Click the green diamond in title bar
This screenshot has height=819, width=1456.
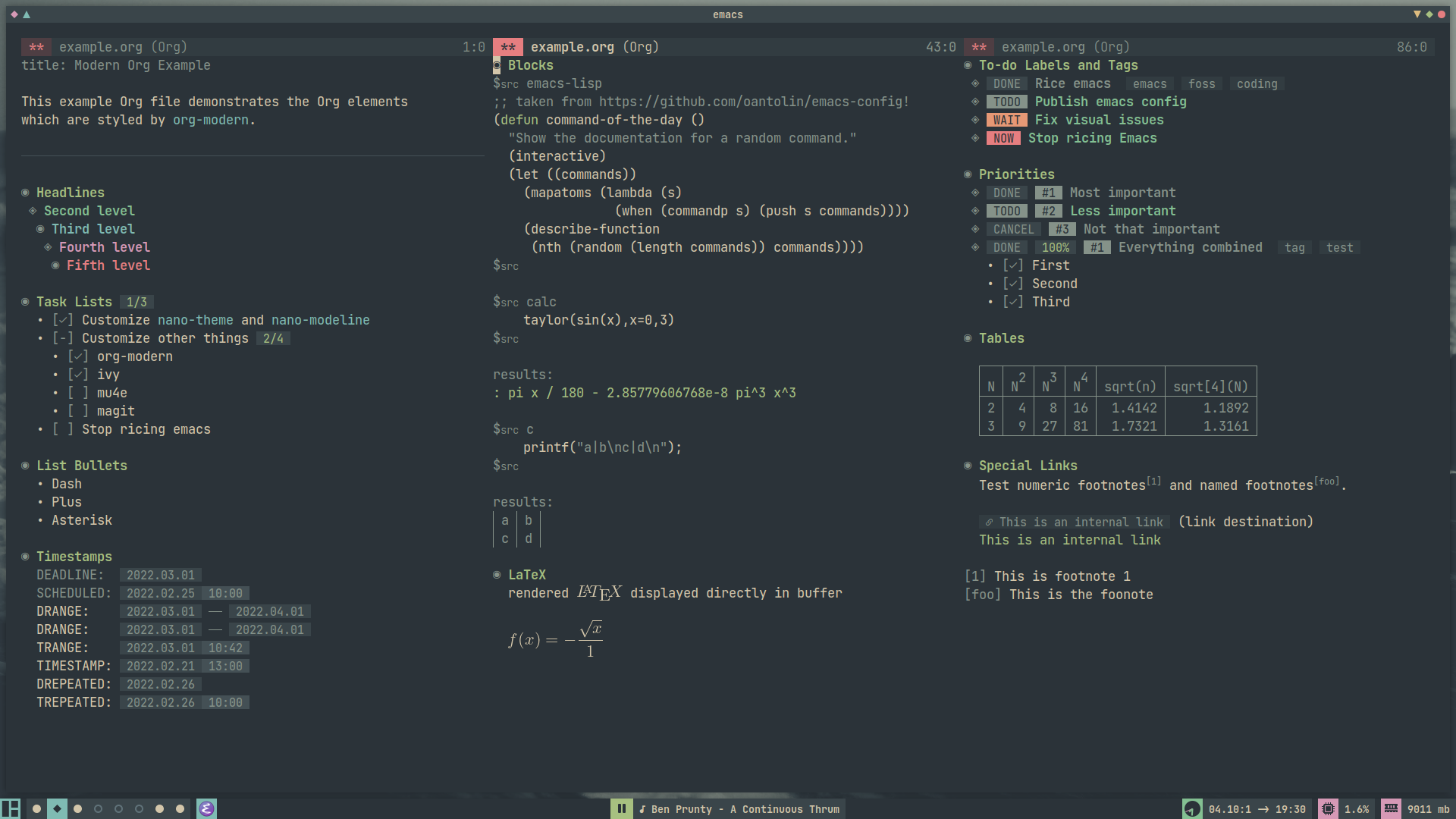1429,14
